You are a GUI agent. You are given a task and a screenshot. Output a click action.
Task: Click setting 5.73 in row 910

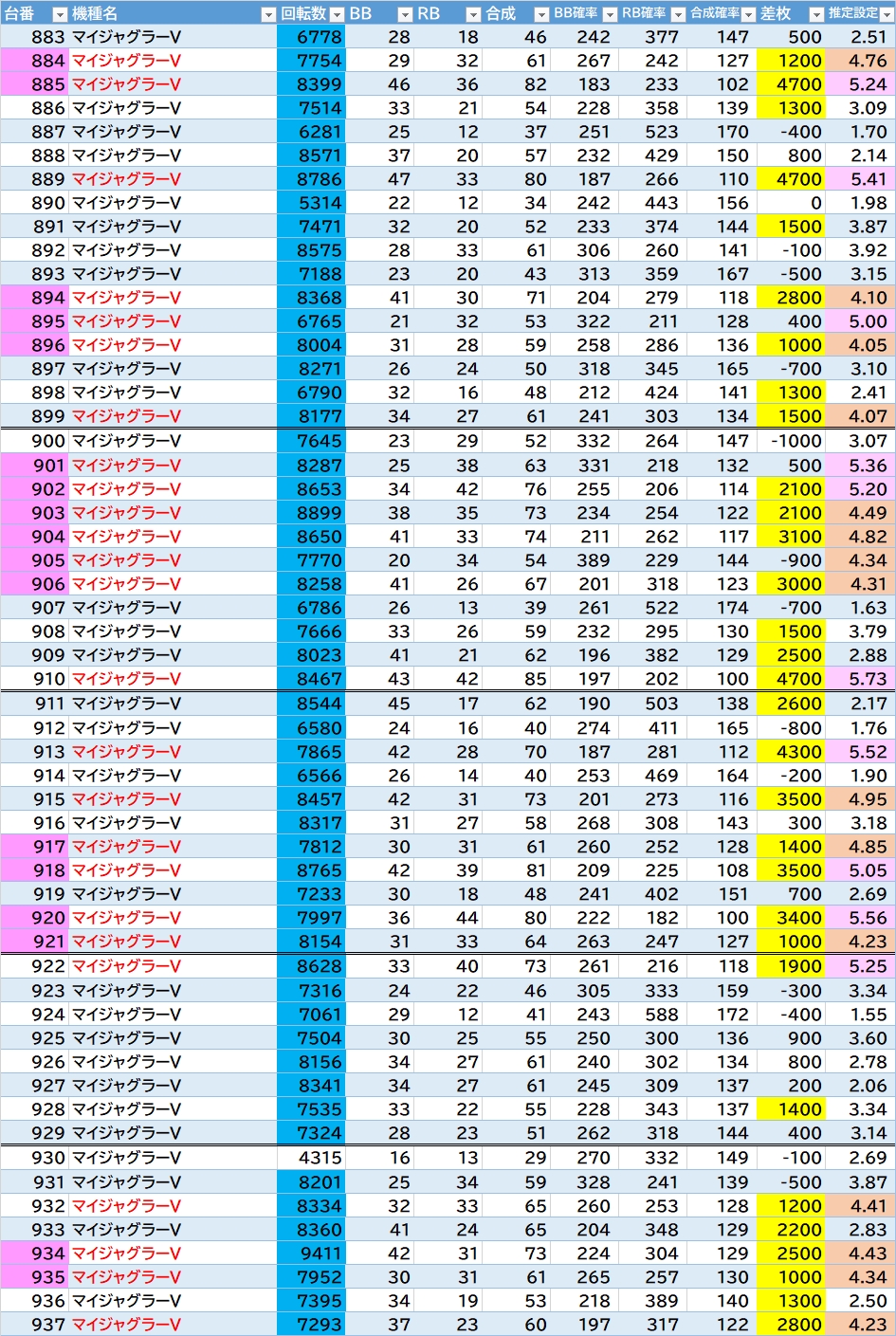tap(860, 679)
